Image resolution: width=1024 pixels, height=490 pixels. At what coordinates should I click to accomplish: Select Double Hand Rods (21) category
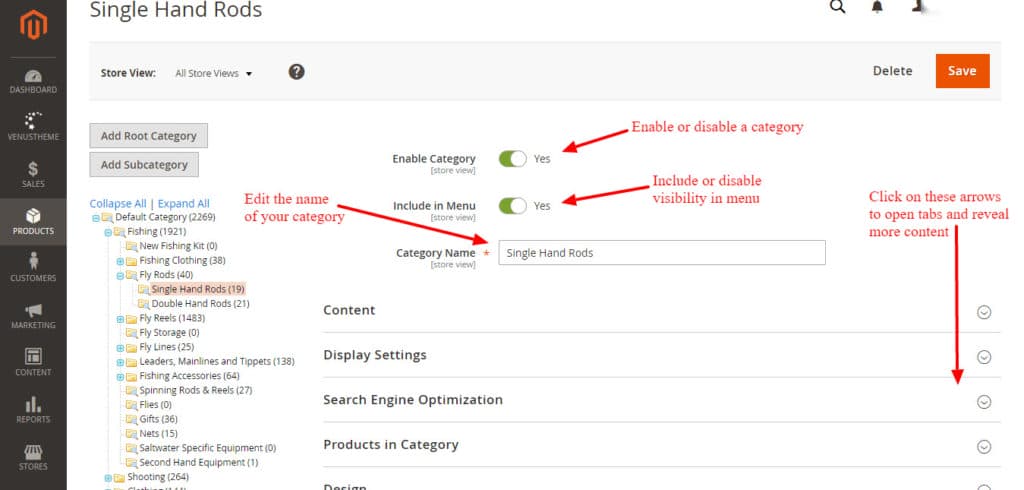pyautogui.click(x=200, y=303)
